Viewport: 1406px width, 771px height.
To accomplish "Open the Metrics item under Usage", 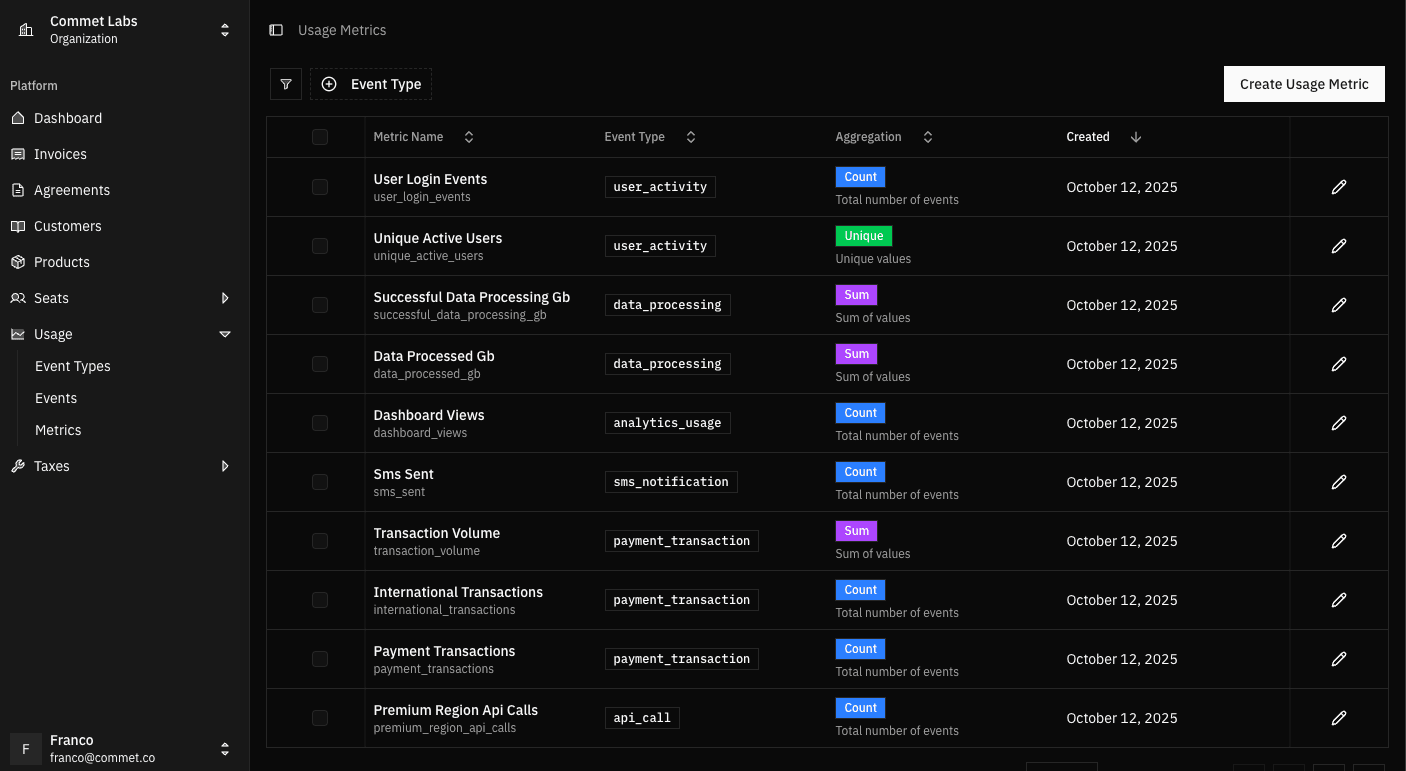I will 58,430.
